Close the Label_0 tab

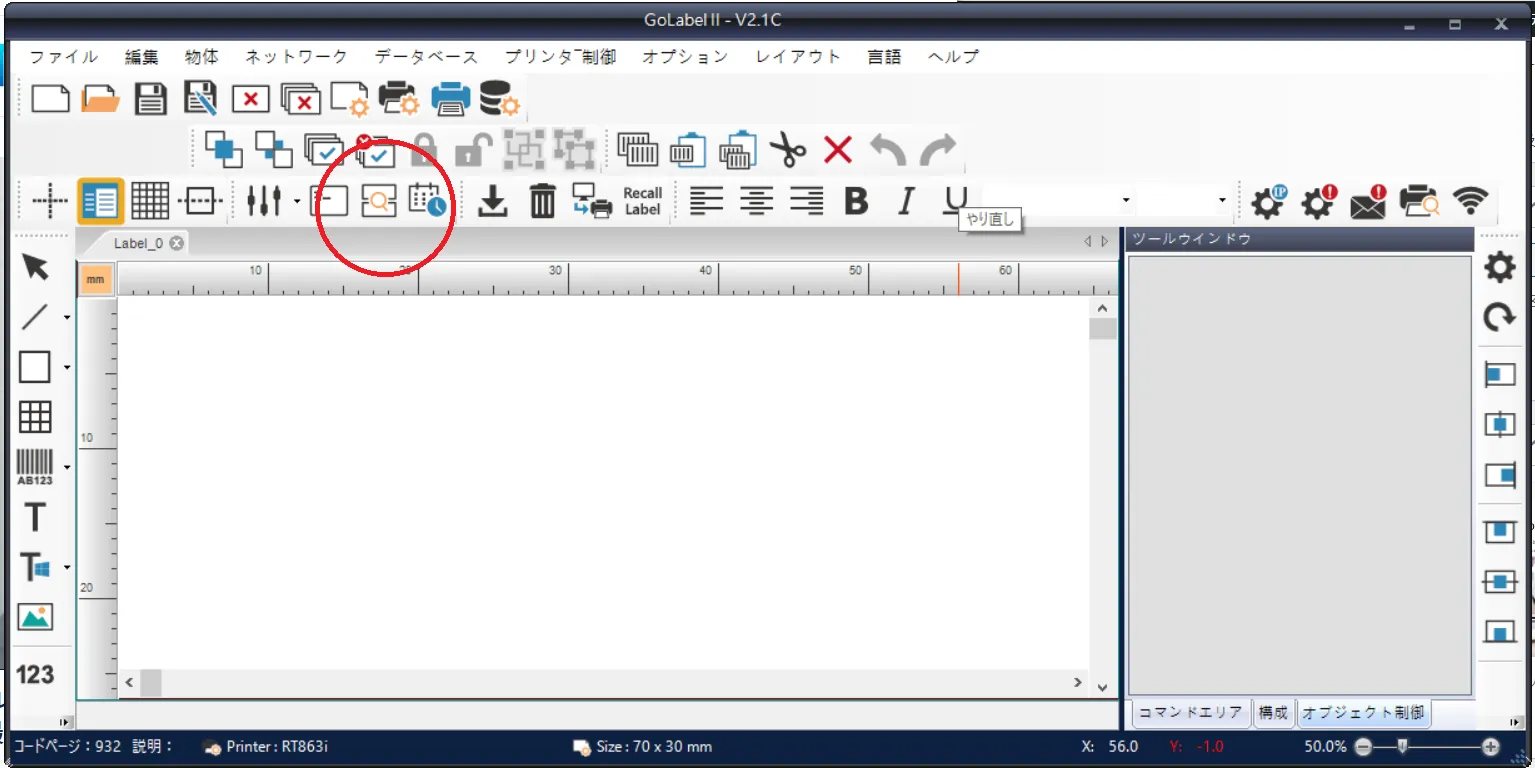(x=177, y=243)
